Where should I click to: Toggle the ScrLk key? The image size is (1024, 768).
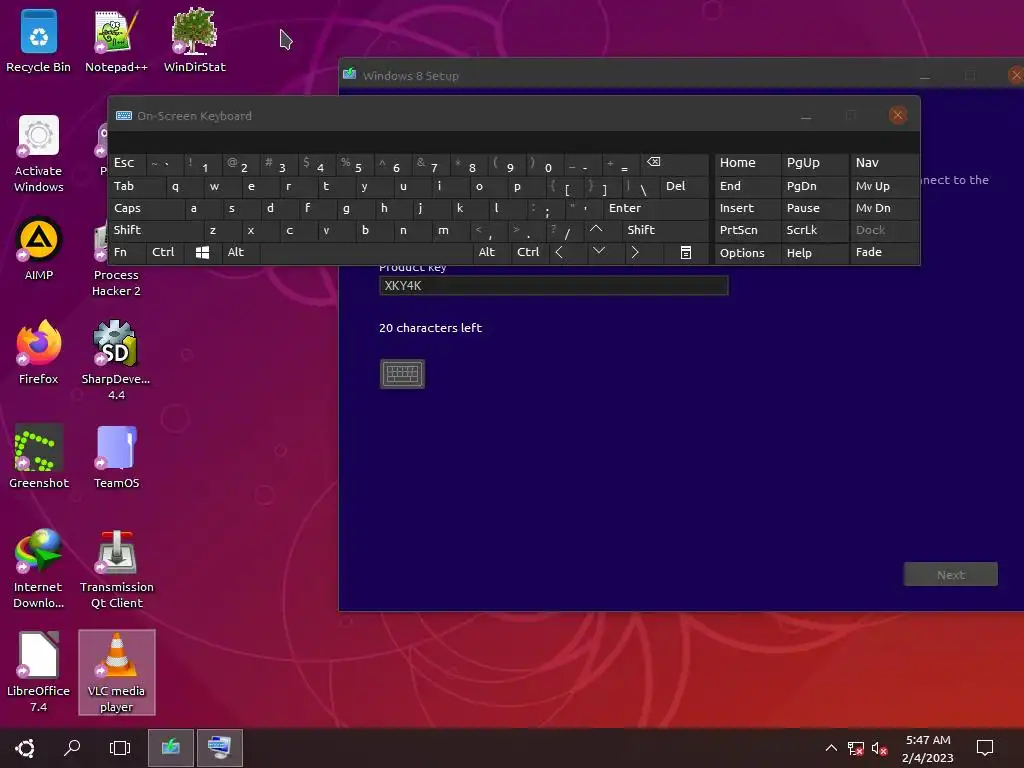[x=814, y=230]
